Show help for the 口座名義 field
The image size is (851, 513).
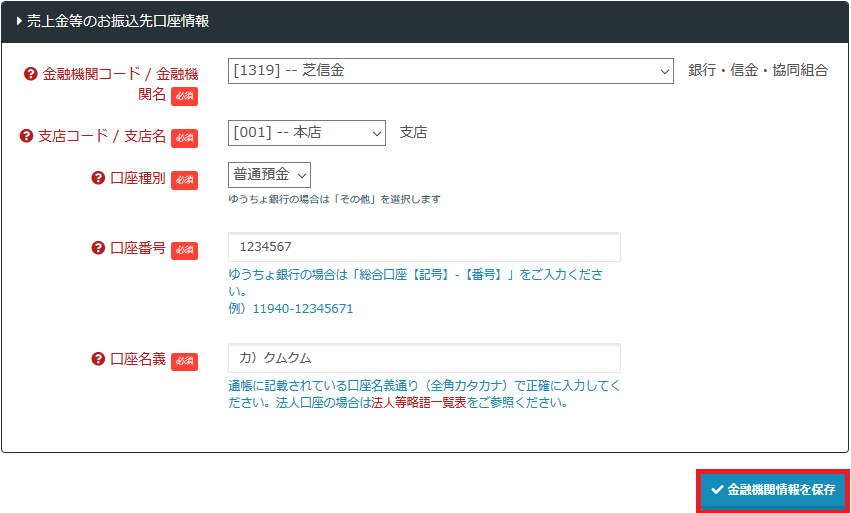point(98,359)
